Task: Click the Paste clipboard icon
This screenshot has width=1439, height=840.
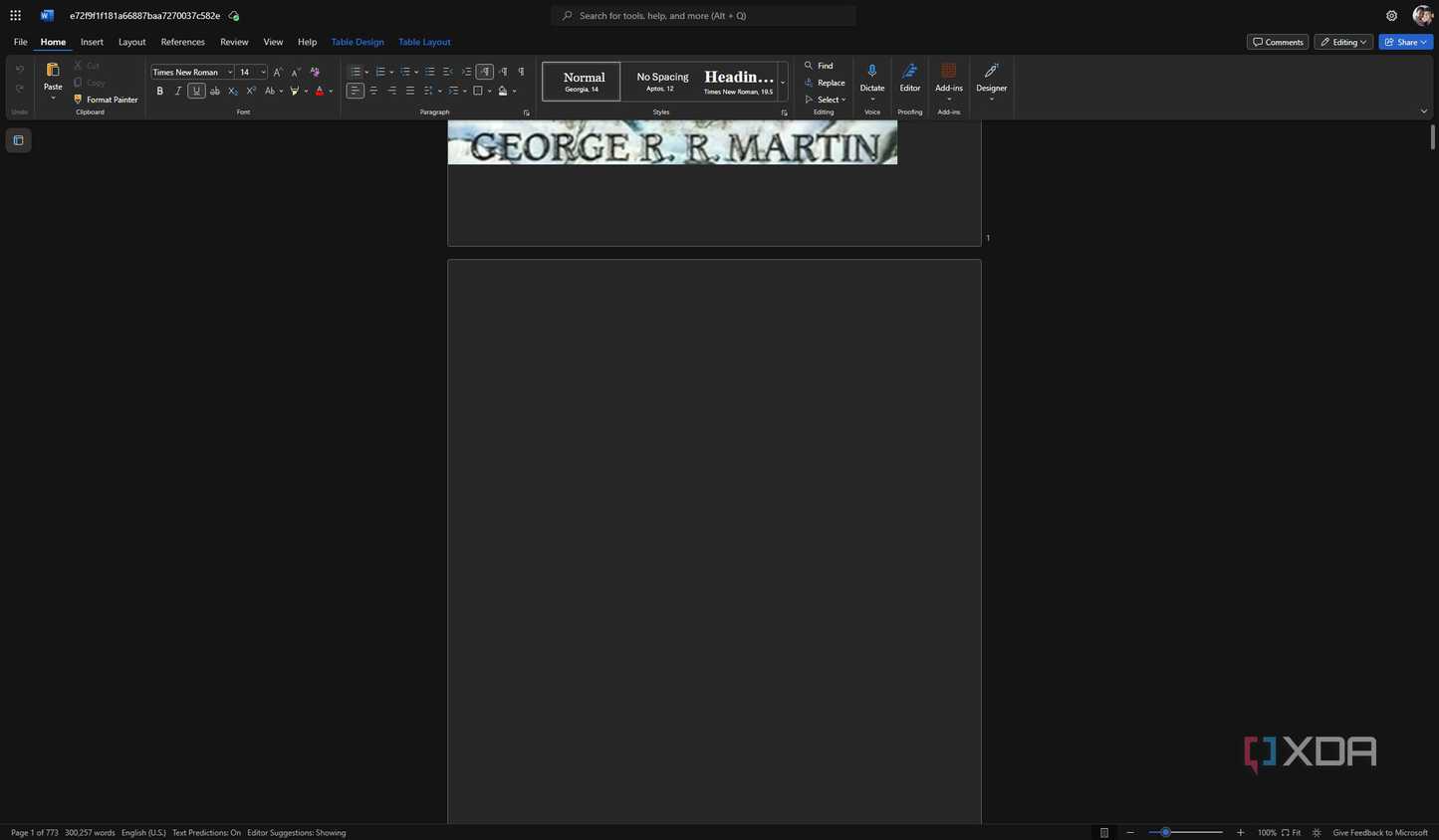Action: coord(53,71)
